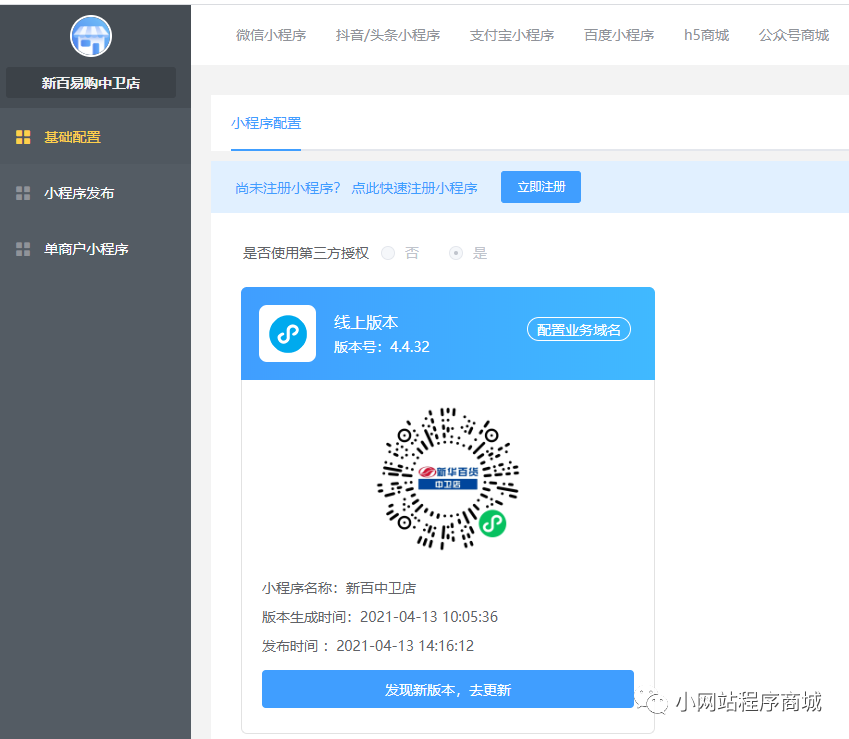This screenshot has height=739, width=849.
Task: Select the 基础配置 grid icon
Action: (x=23, y=137)
